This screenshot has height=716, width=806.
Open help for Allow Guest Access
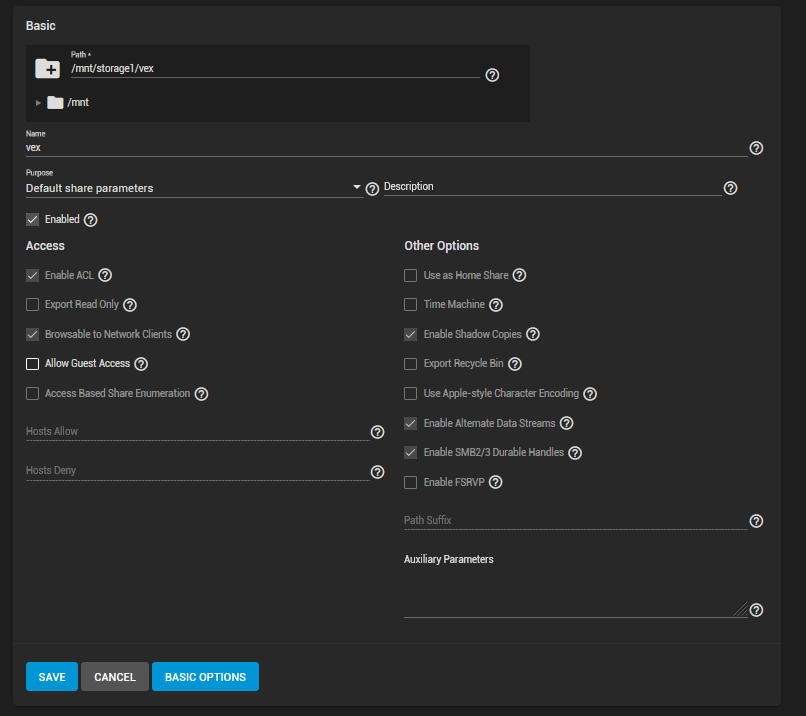coord(141,364)
